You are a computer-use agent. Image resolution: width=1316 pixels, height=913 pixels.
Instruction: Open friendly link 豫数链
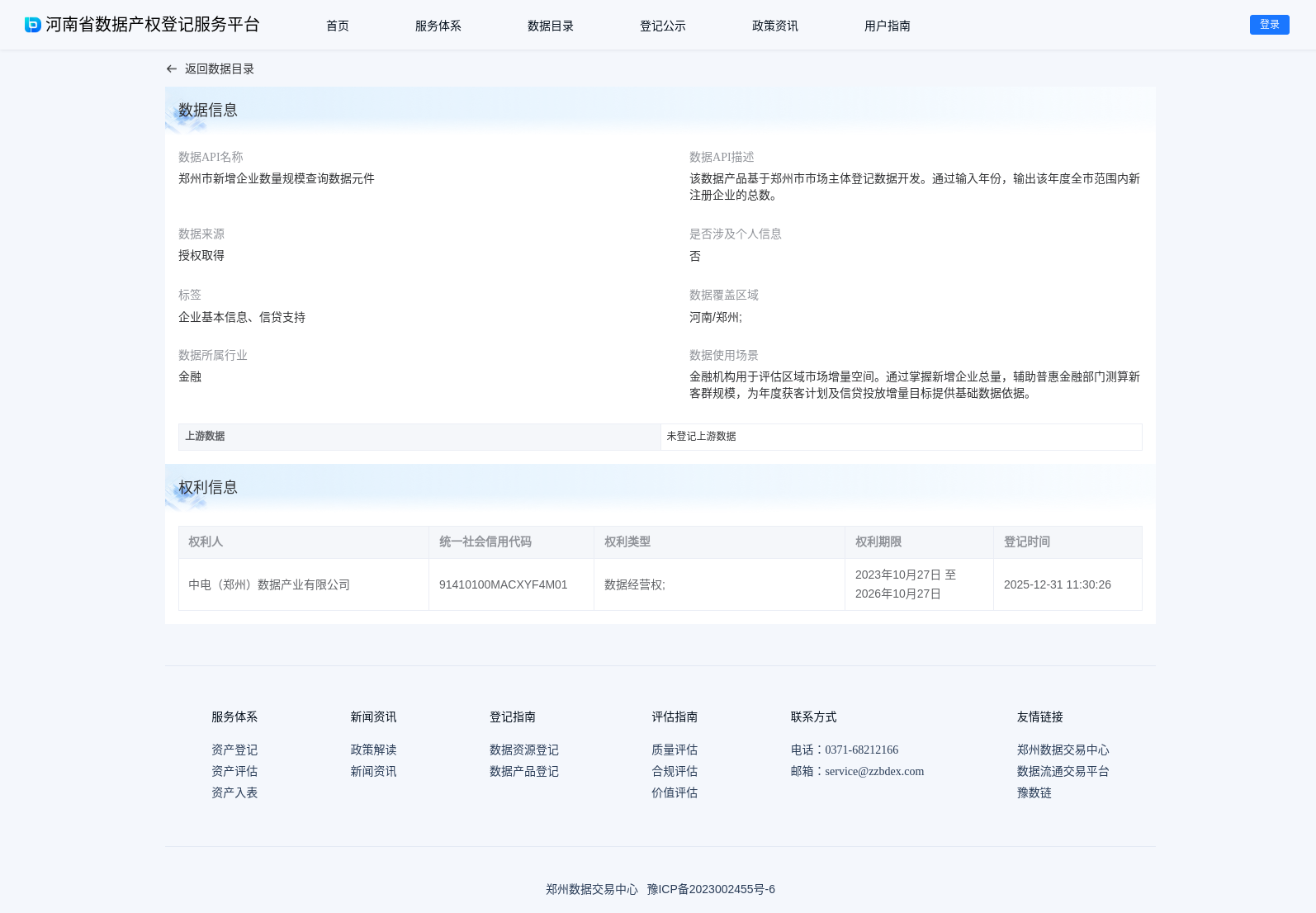point(1034,792)
